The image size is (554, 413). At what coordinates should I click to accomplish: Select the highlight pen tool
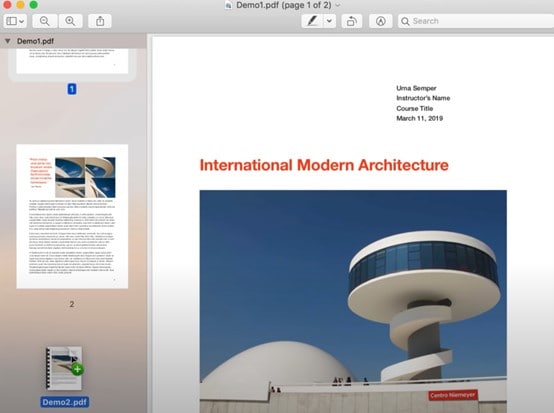(312, 21)
